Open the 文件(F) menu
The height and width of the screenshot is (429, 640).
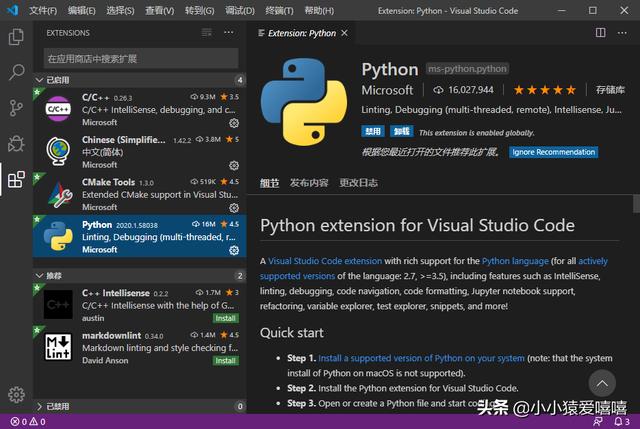[43, 11]
